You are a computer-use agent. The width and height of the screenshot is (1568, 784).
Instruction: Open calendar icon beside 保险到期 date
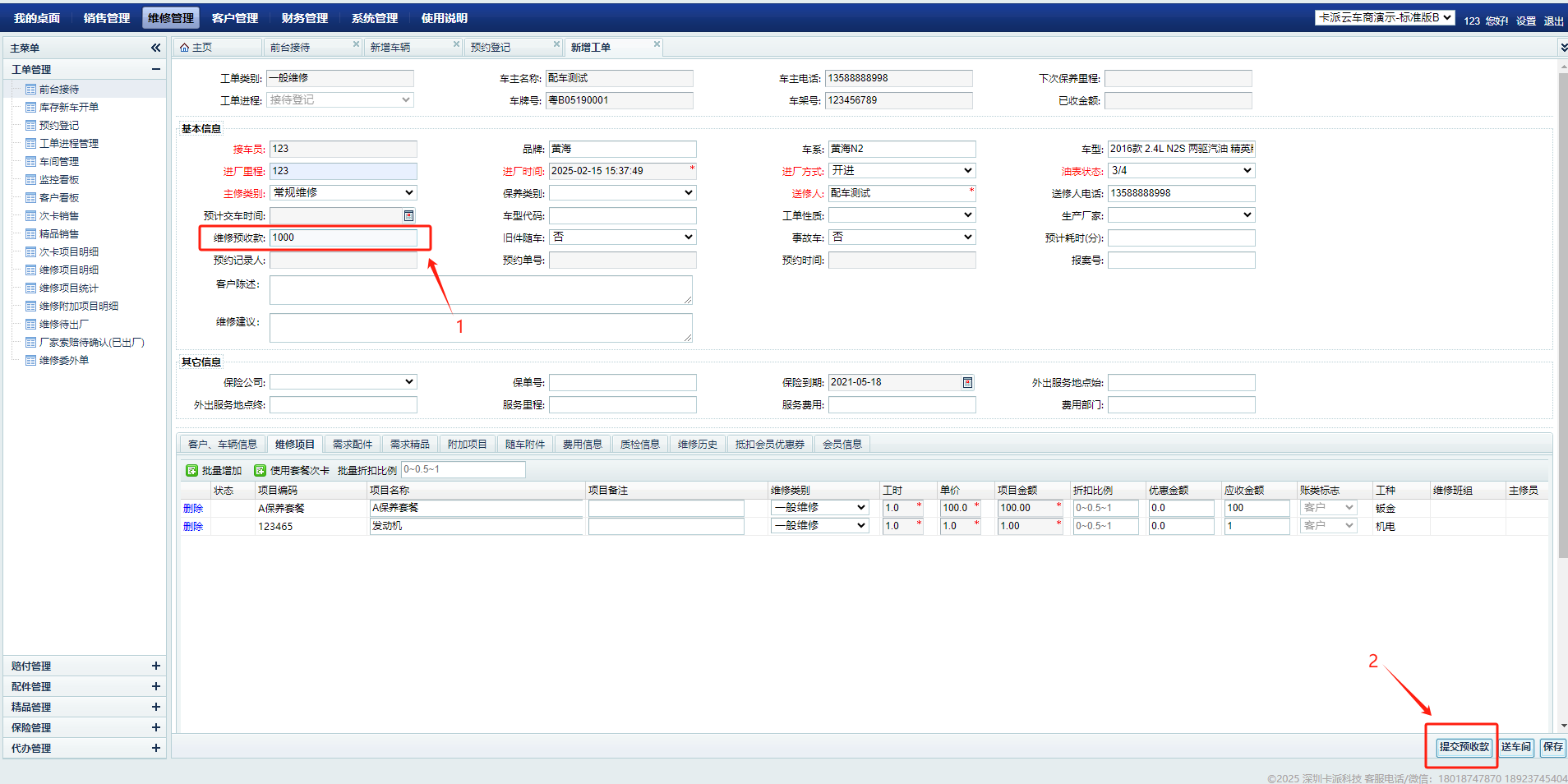[x=967, y=382]
